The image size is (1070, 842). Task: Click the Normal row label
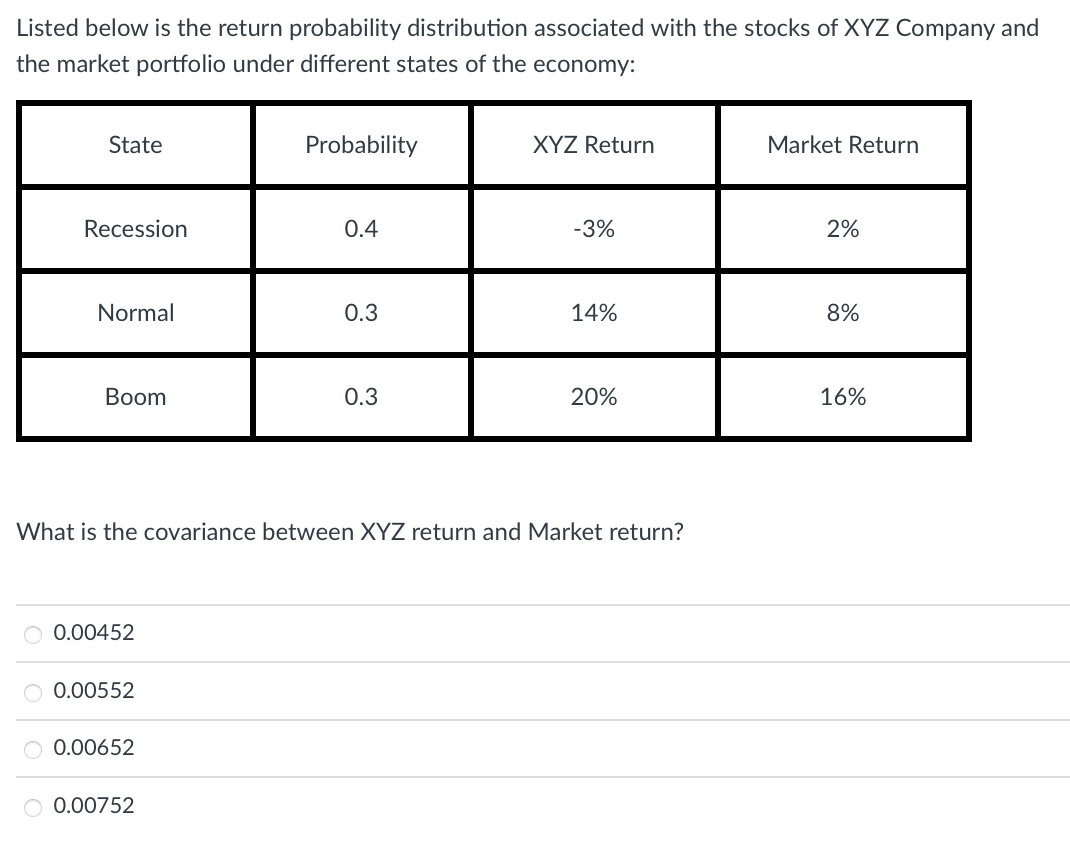click(135, 312)
